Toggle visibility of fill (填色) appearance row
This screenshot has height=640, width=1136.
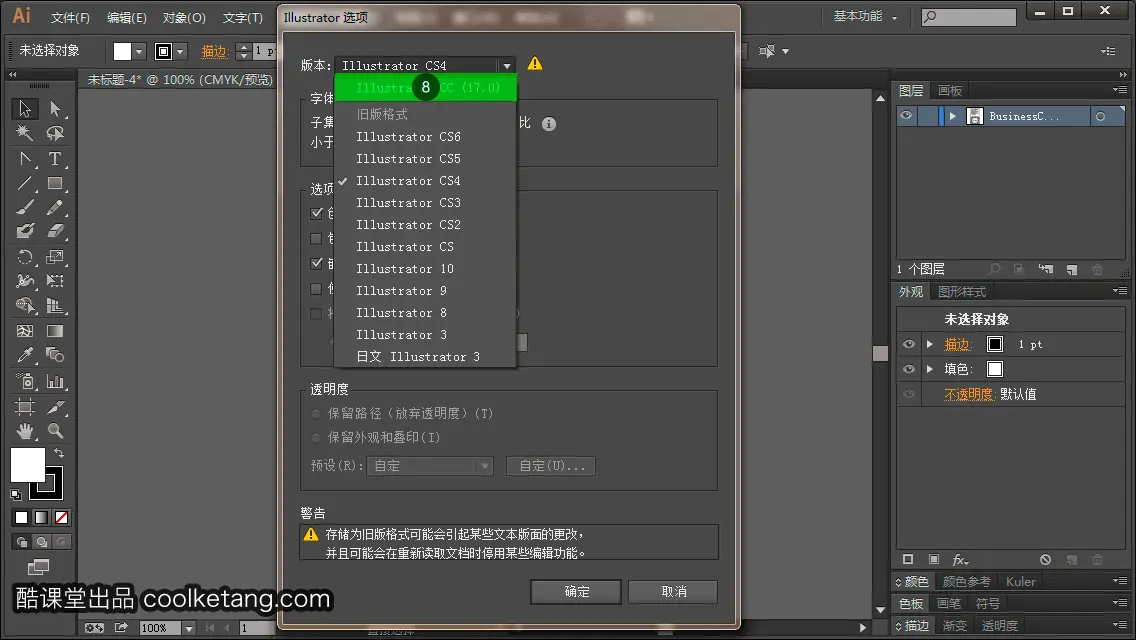click(909, 369)
